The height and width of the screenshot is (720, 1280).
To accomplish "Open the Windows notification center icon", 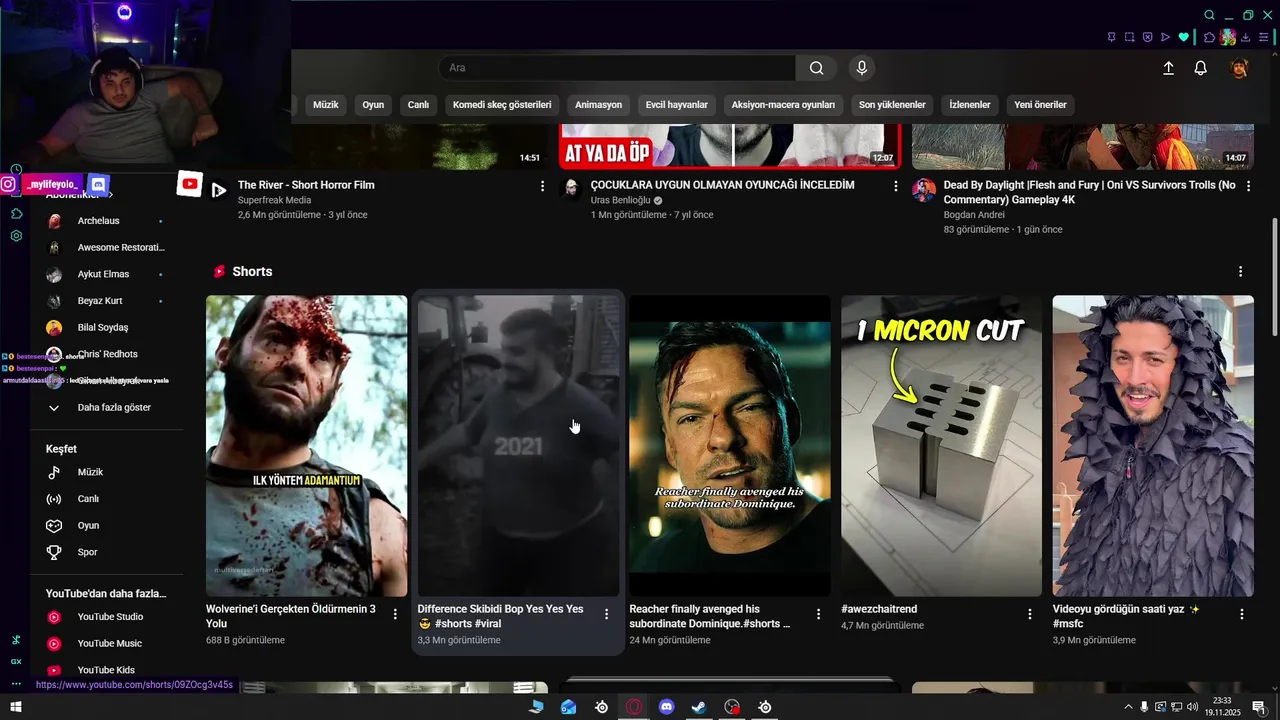I will coord(1259,707).
